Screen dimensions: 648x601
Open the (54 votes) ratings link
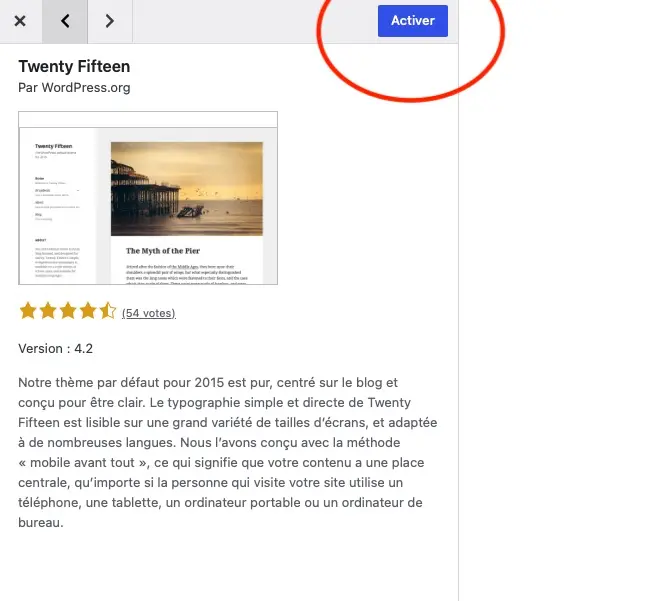click(149, 313)
